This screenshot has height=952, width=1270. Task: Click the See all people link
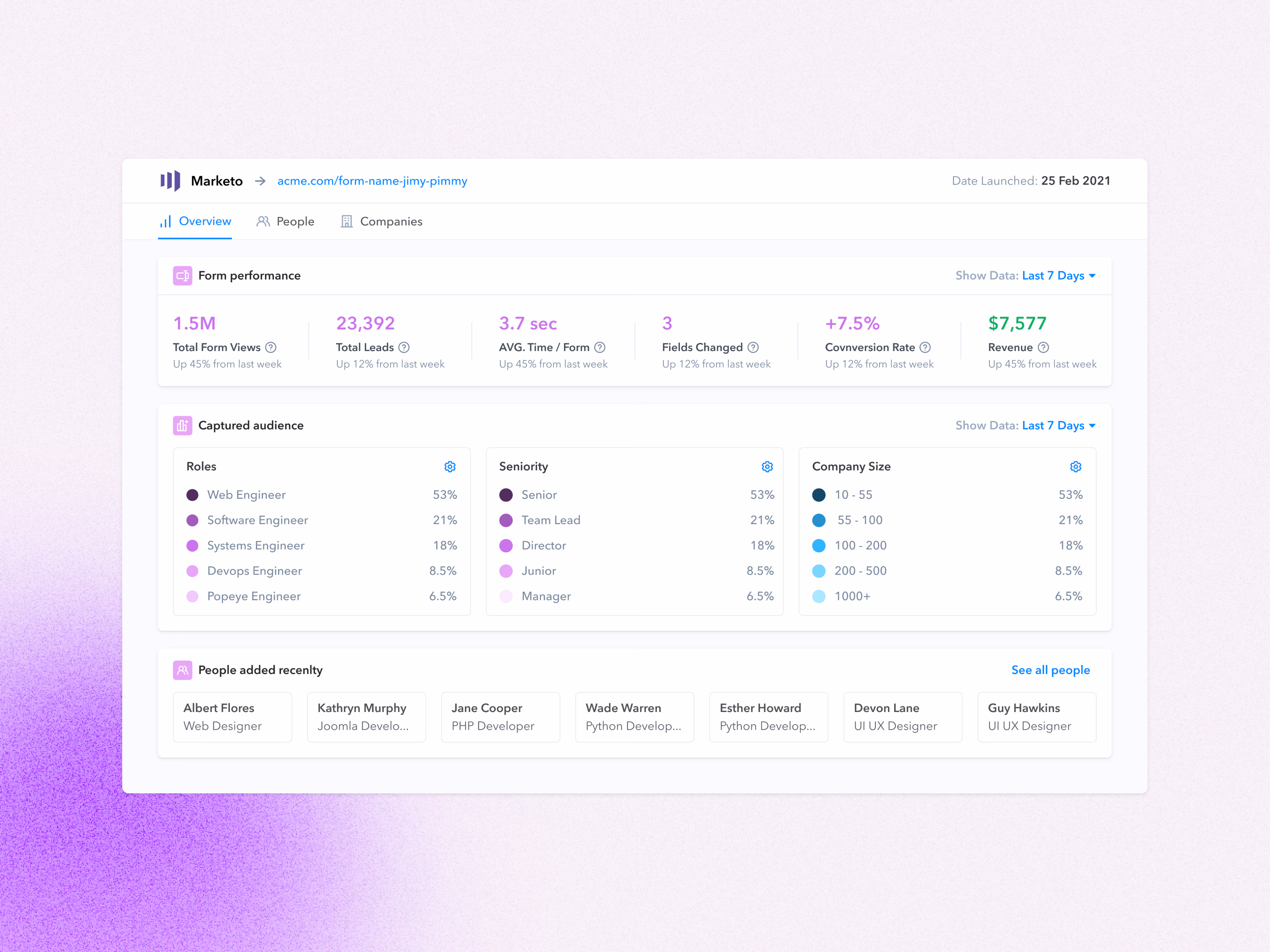(1051, 670)
